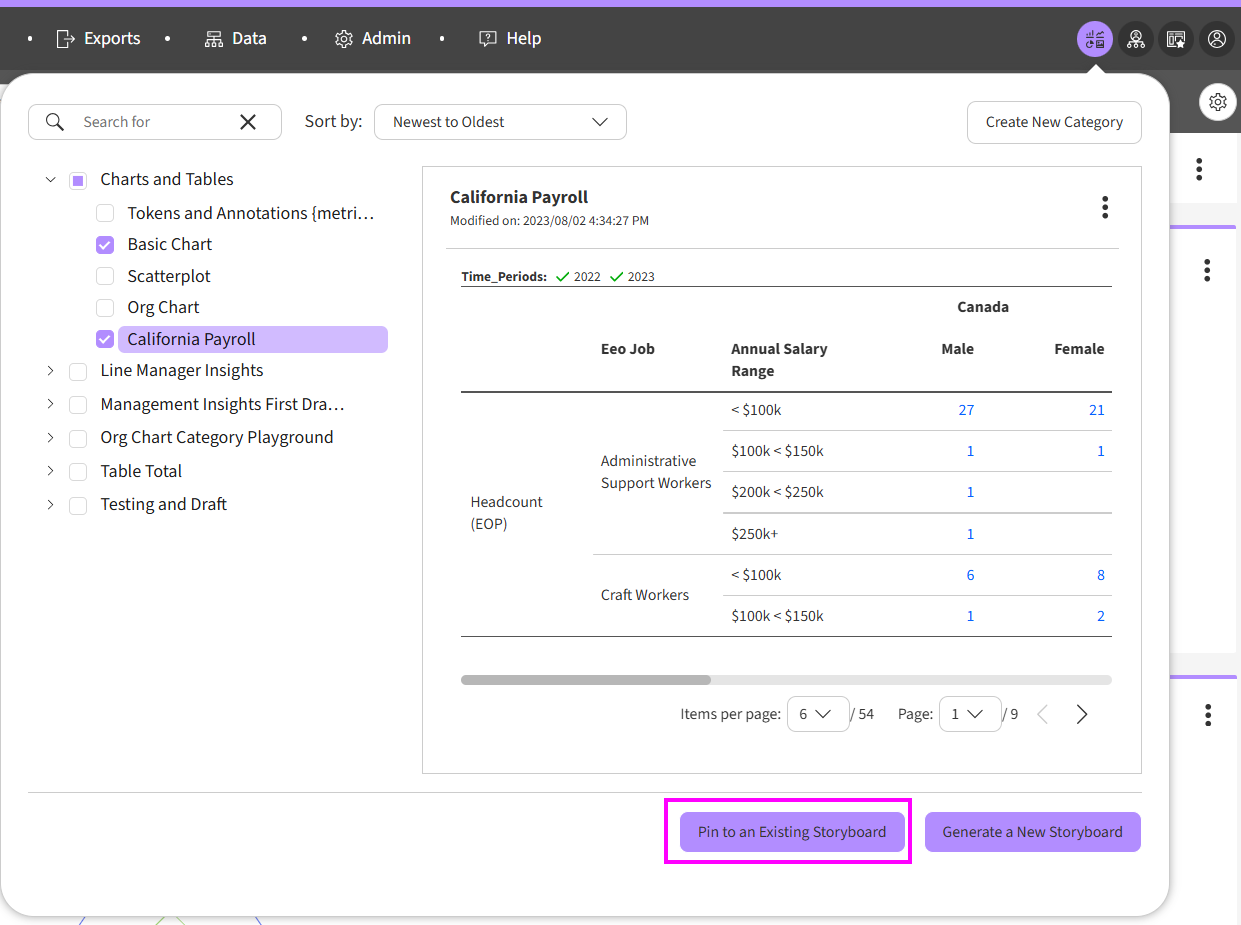The image size is (1241, 925).
Task: Click Pin to an Existing Storyboard
Action: coord(792,832)
